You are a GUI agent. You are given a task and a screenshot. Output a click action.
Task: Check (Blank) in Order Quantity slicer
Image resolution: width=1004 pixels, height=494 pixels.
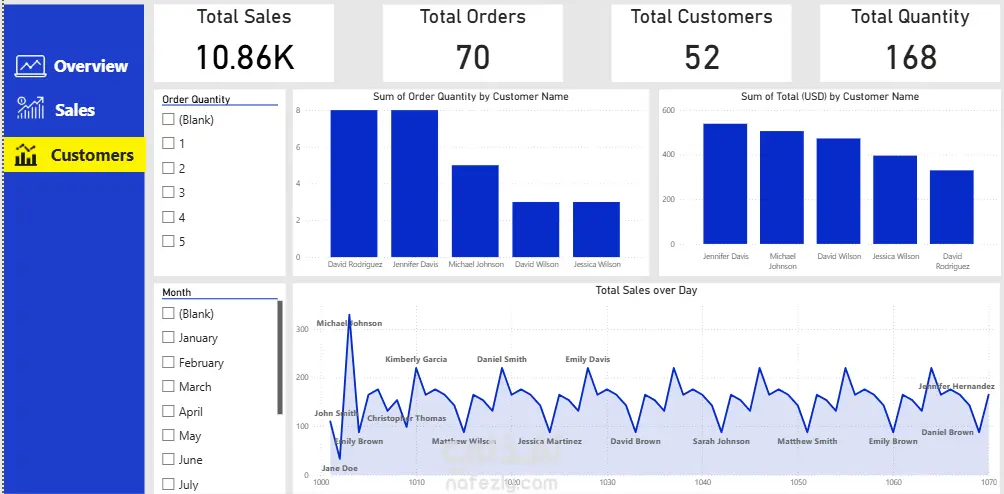coord(168,119)
